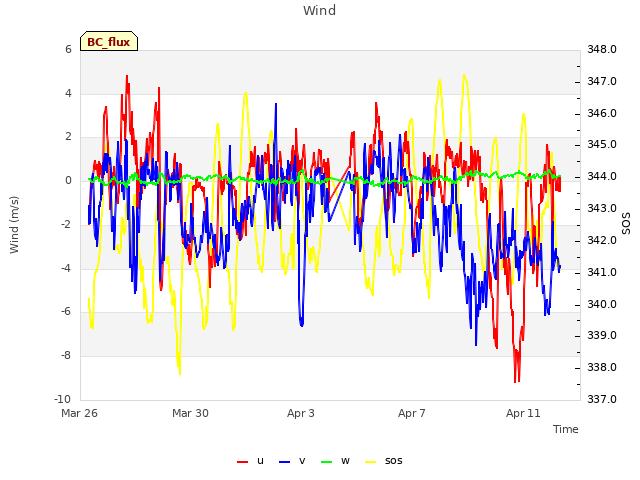Click the 'Time' x-axis label
Screen dimensions: 640x480
(566, 429)
